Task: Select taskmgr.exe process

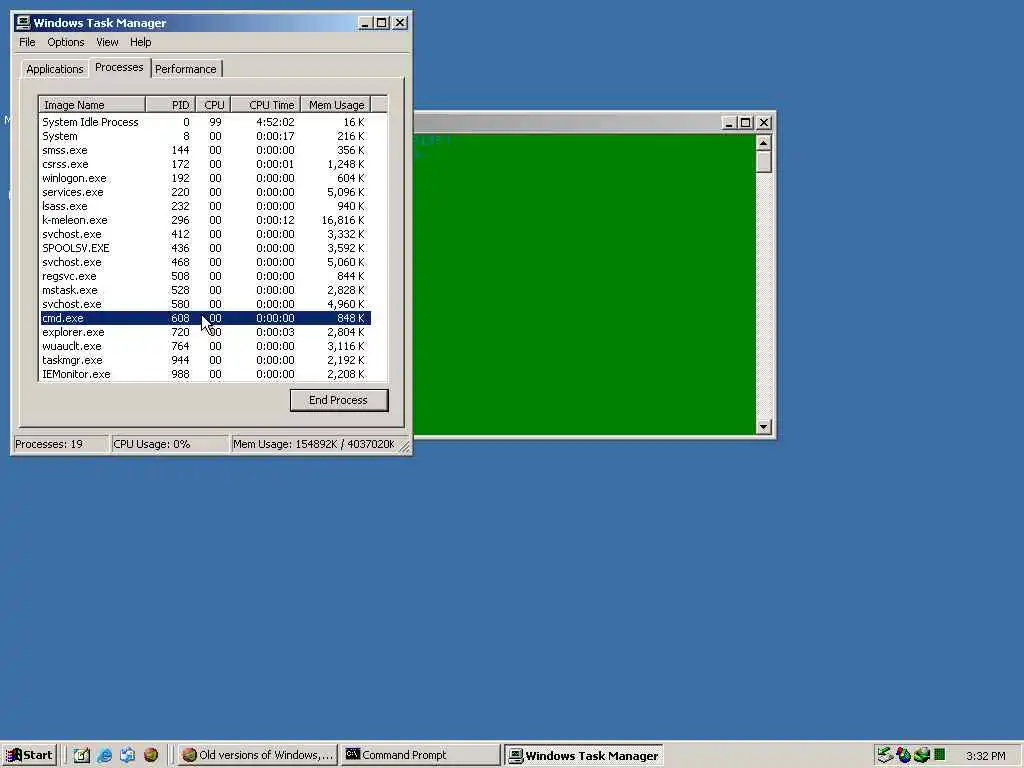Action: pos(205,360)
